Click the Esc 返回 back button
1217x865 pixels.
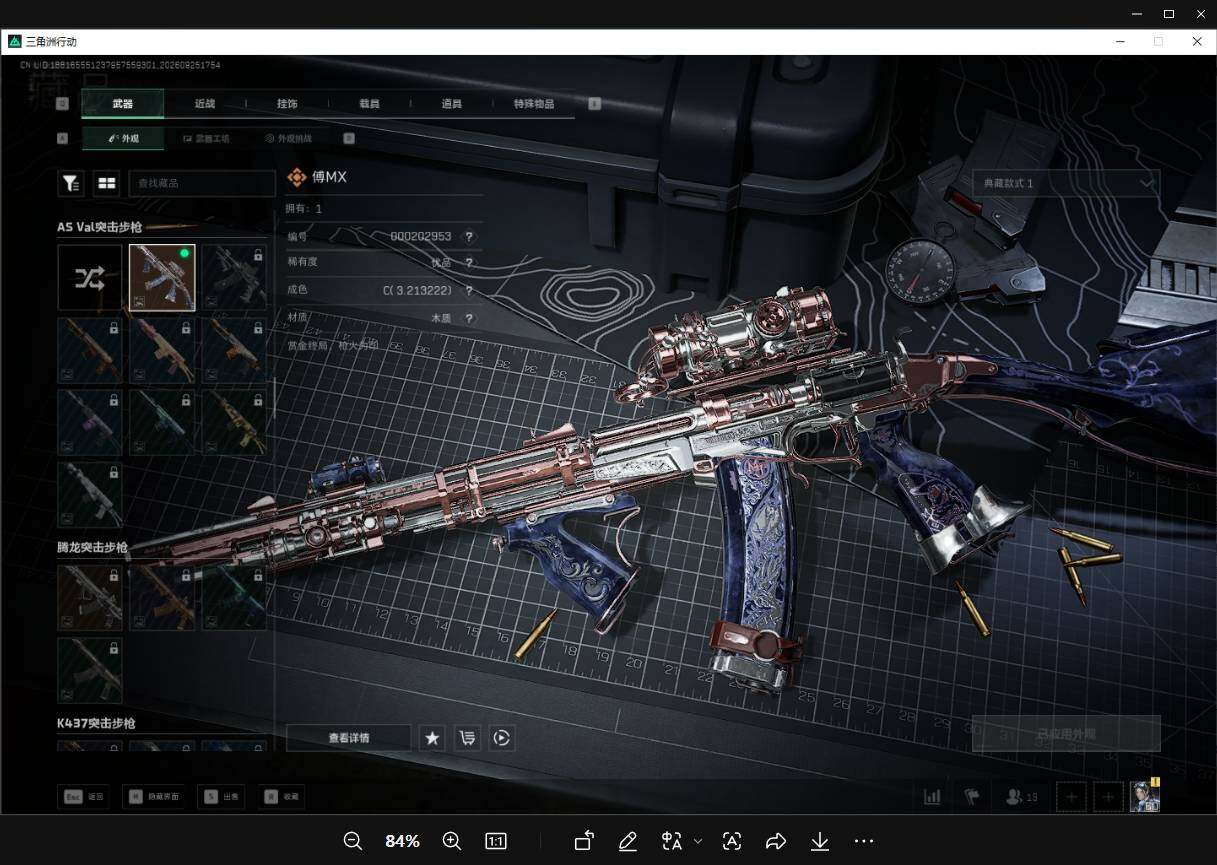(84, 797)
